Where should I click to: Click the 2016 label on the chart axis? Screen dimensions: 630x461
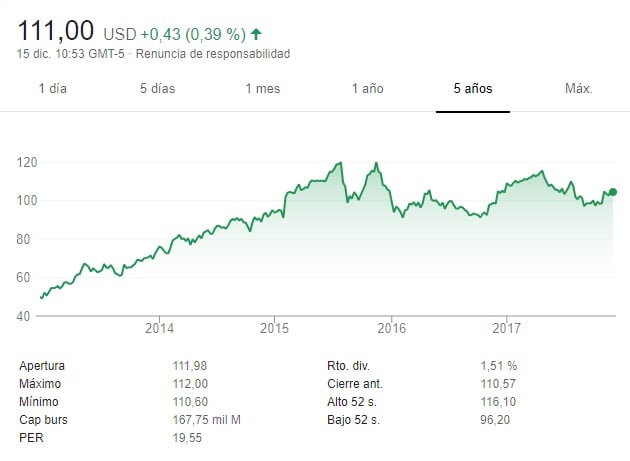391,328
